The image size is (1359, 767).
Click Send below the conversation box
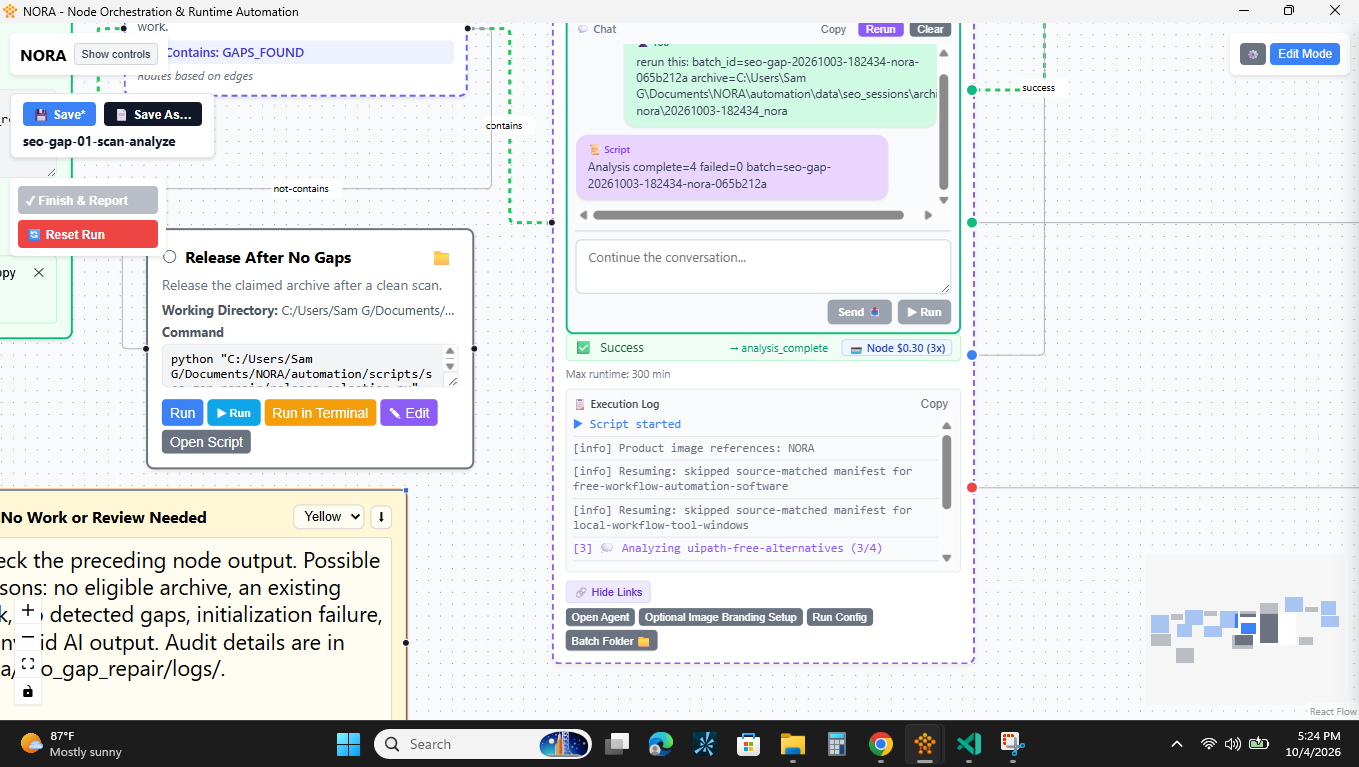pyautogui.click(x=860, y=312)
